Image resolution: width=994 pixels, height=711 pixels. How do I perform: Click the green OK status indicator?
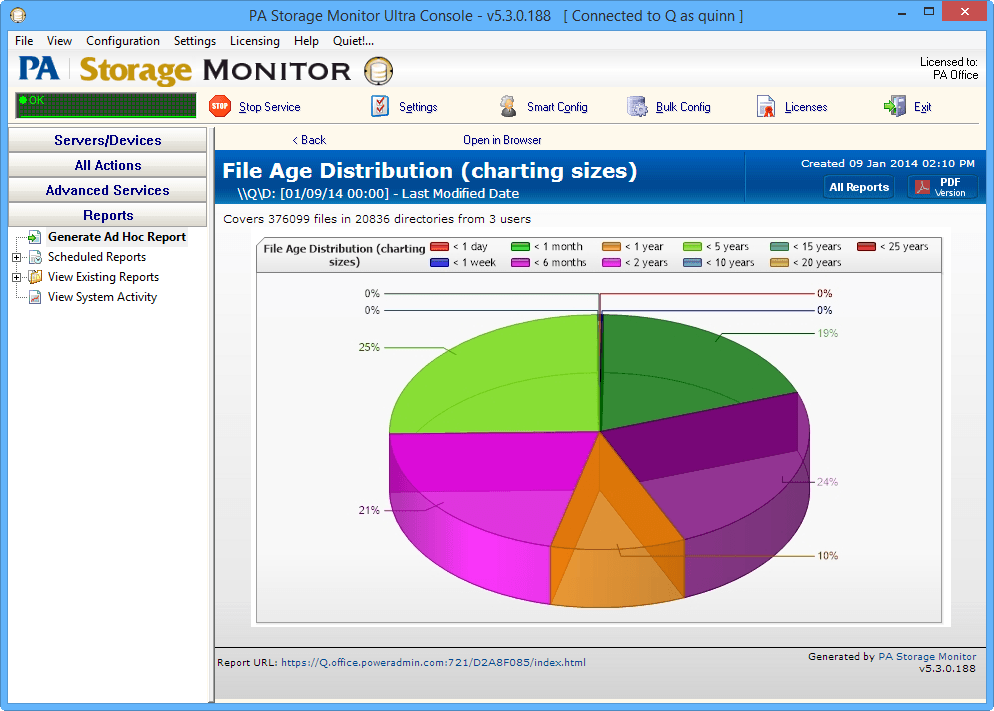click(106, 105)
